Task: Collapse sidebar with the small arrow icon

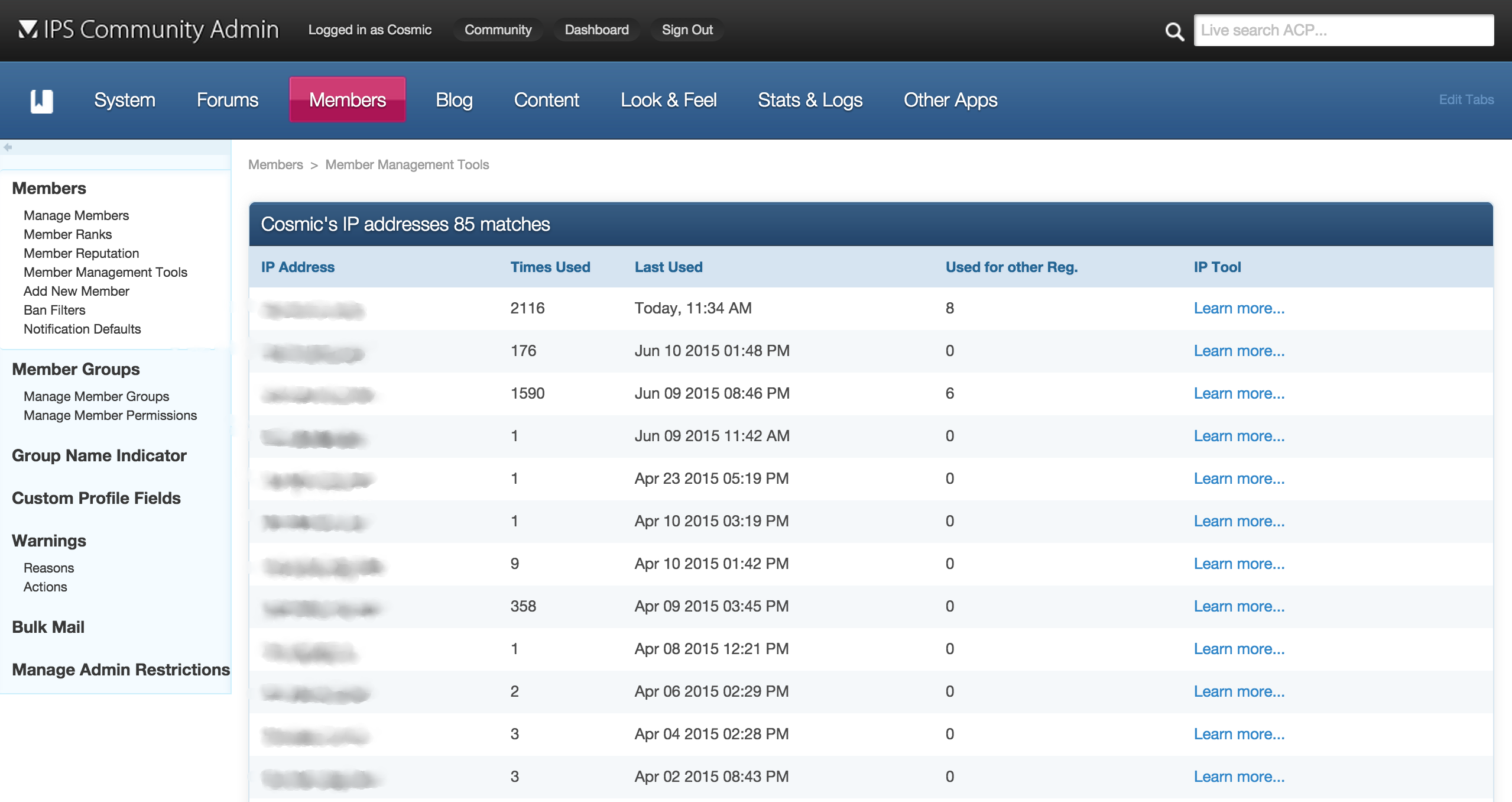Action: [8, 147]
